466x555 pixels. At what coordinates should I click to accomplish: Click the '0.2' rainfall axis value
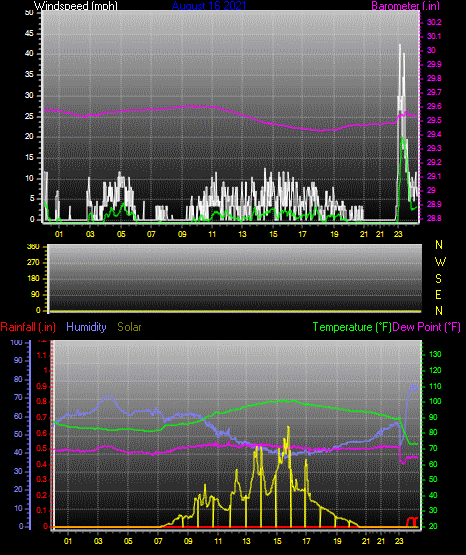(42, 495)
